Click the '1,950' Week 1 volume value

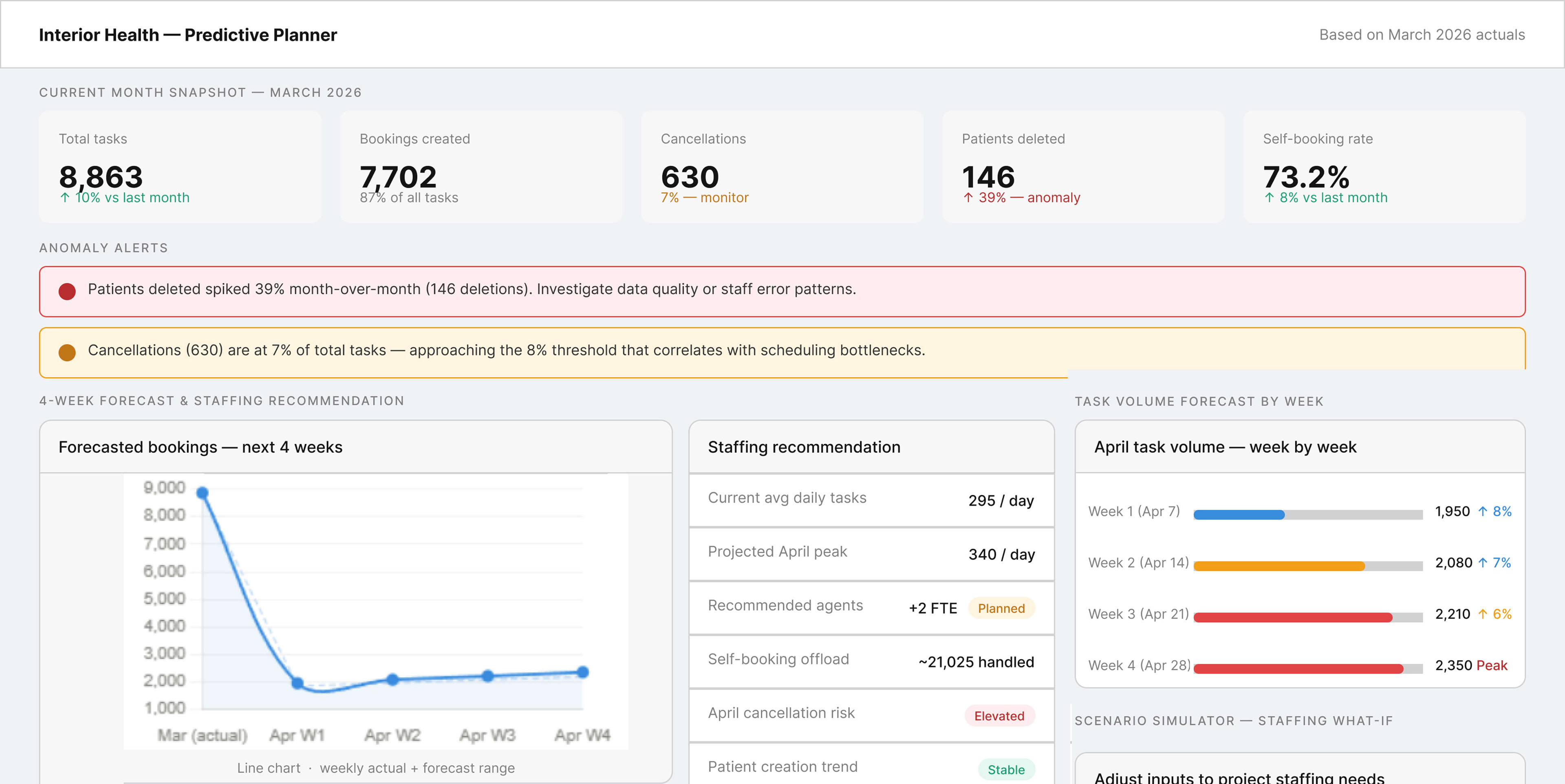pyautogui.click(x=1453, y=511)
